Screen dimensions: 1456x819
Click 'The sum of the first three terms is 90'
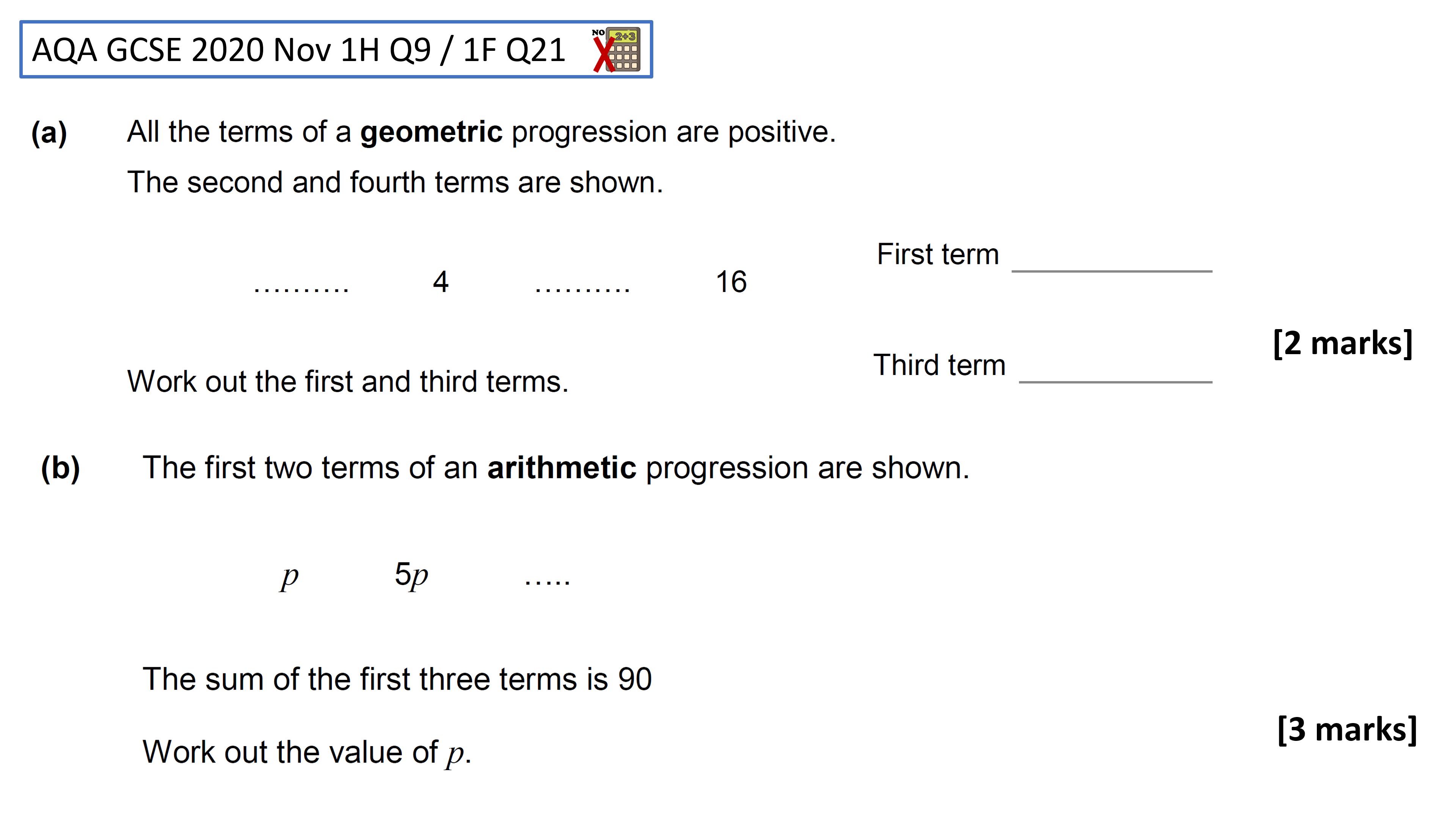(x=397, y=679)
